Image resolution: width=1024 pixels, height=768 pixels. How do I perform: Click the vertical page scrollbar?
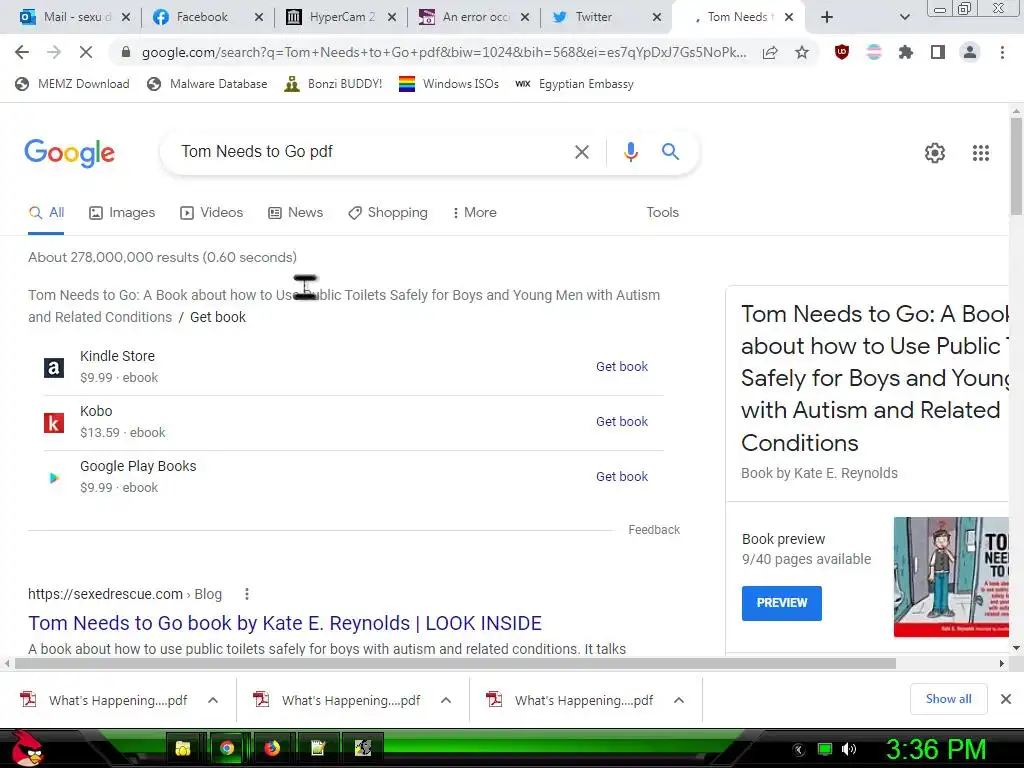1016,167
